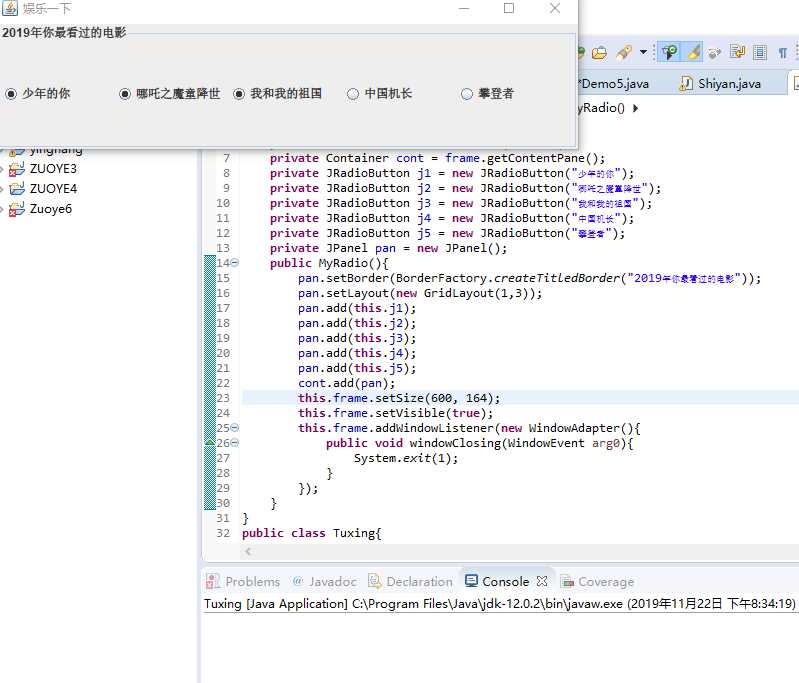Click the Tuxing Java Application console status text
The height and width of the screenshot is (683, 799).
click(499, 604)
